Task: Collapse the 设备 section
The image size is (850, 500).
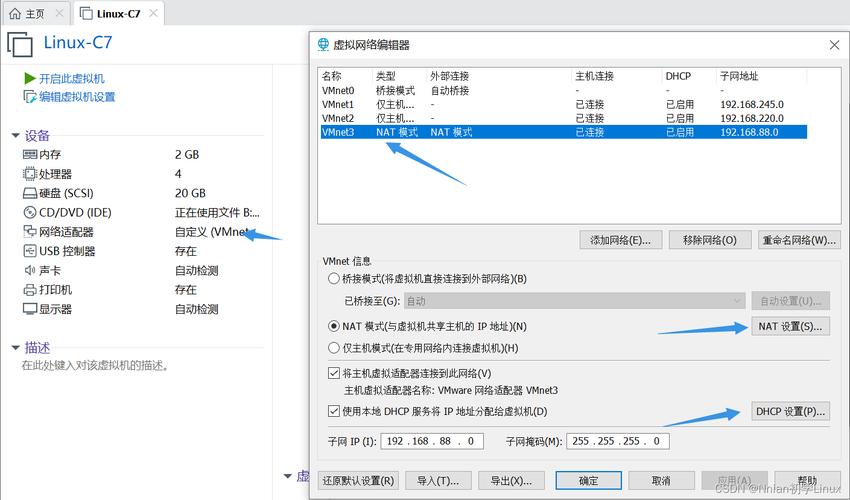Action: [x=16, y=136]
